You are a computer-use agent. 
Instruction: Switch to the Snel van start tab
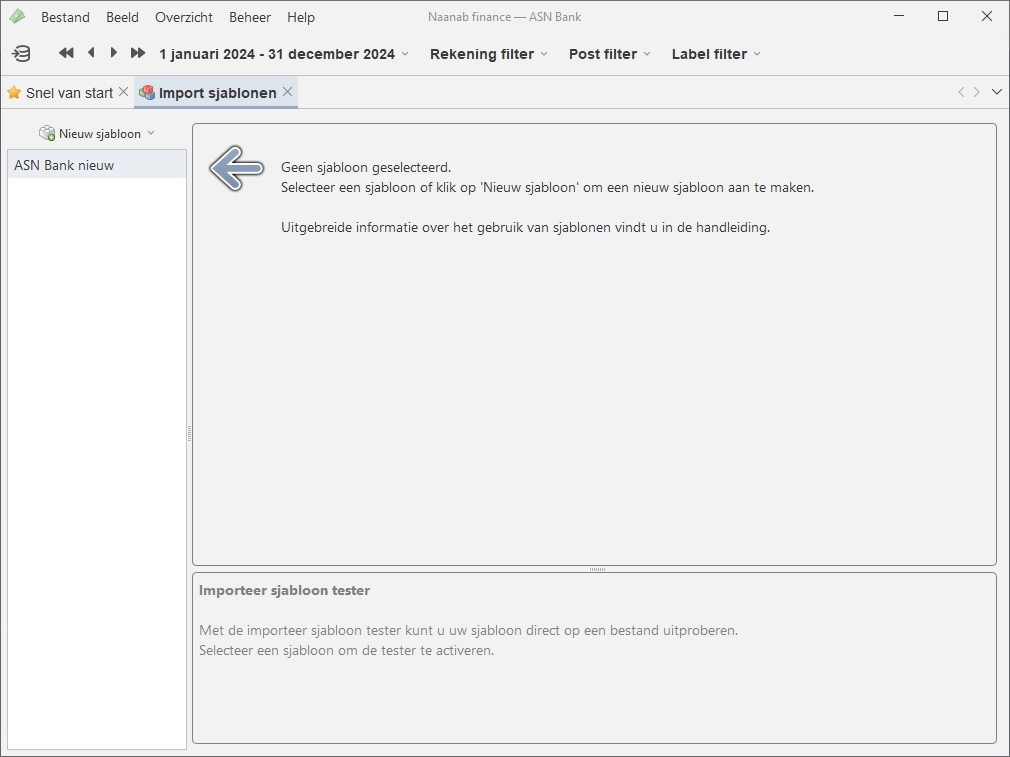coord(68,93)
